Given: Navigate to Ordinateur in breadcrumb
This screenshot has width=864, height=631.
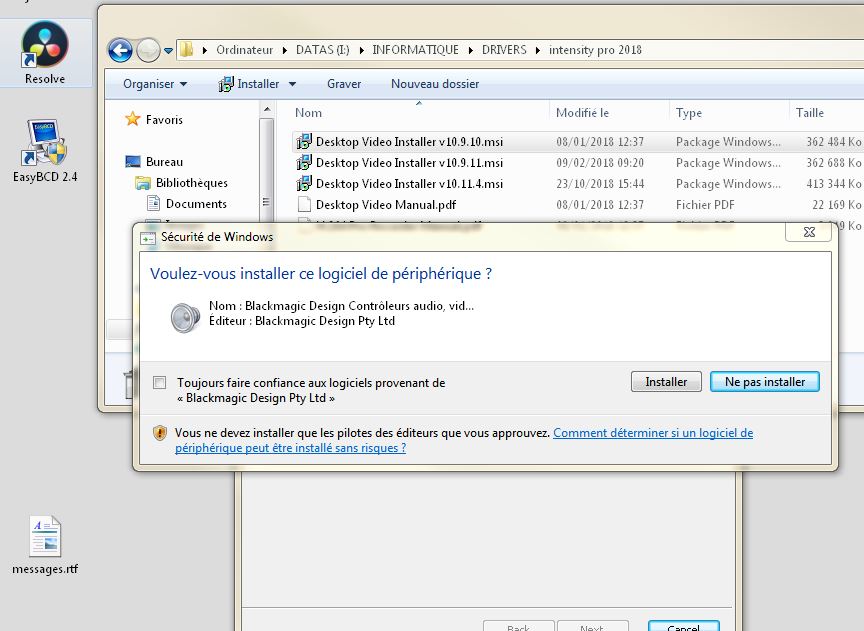Looking at the screenshot, I should [x=244, y=50].
